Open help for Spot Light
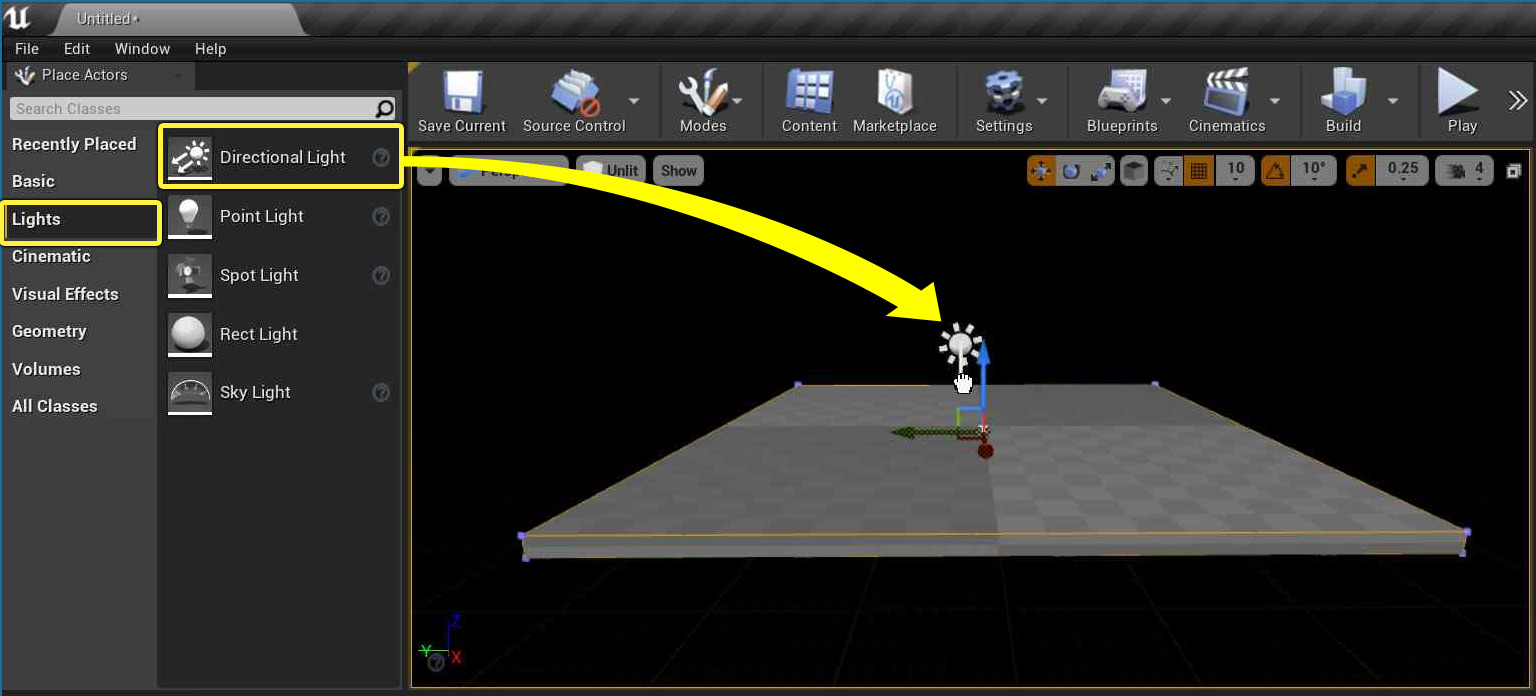This screenshot has height=696, width=1536. click(x=381, y=275)
